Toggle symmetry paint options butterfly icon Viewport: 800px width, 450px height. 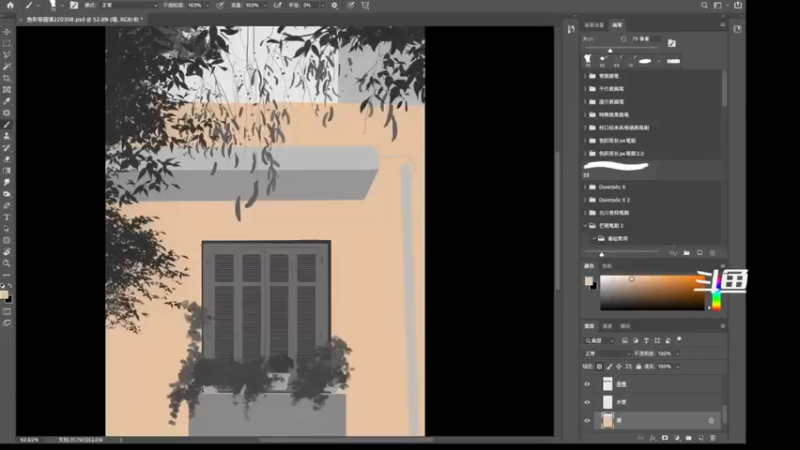365,5
